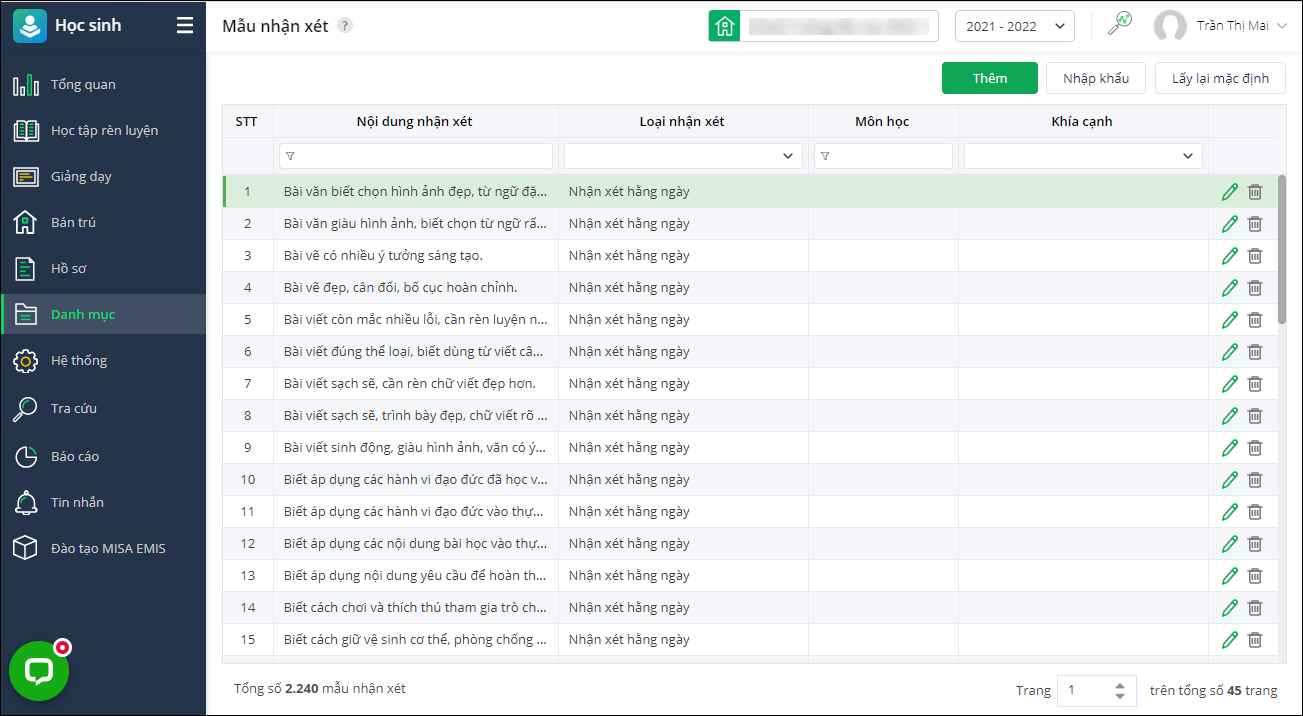Click Loại nhận xét column header
This screenshot has height=716, width=1303.
pyautogui.click(x=683, y=122)
